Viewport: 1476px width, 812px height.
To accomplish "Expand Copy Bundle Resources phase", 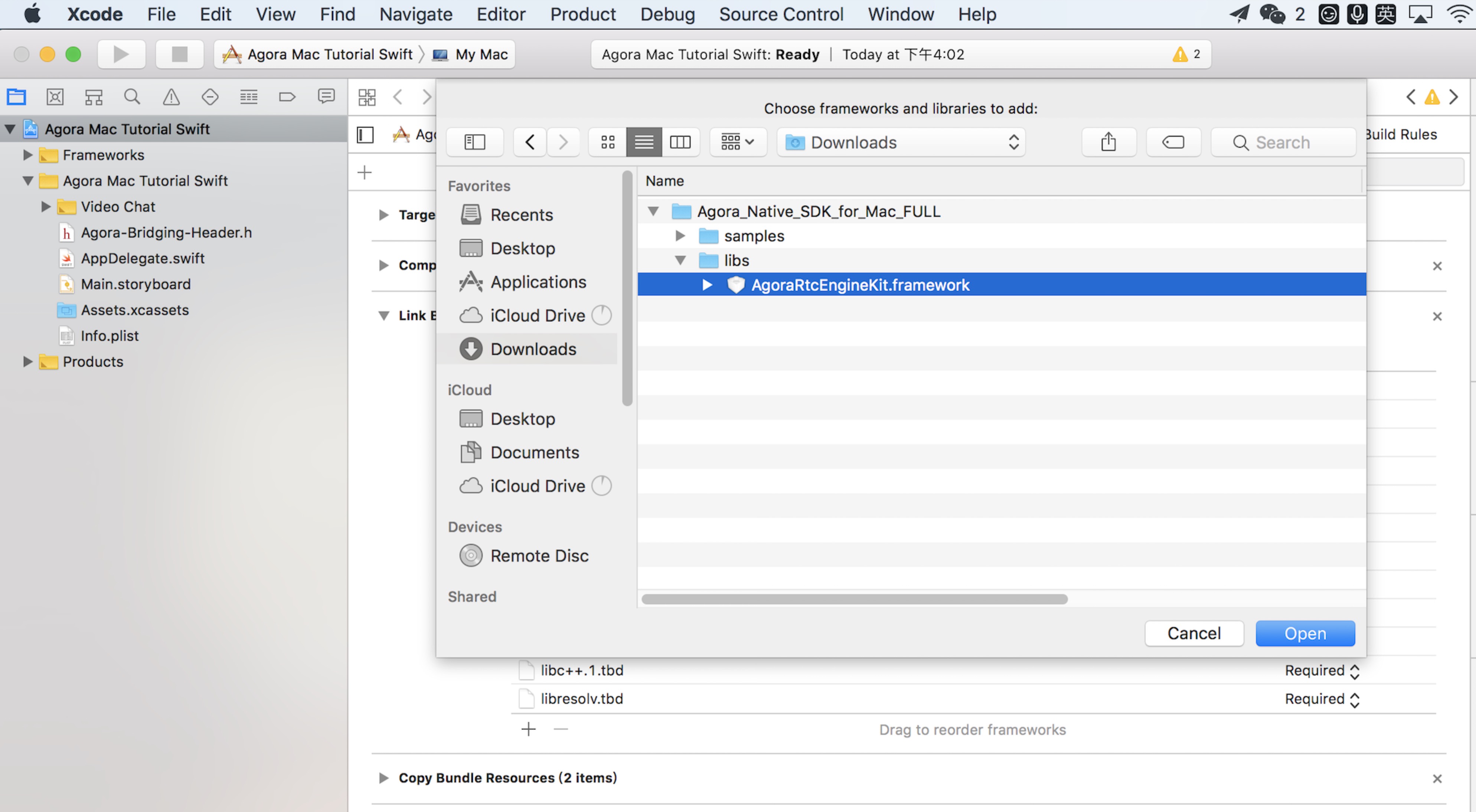I will point(383,777).
